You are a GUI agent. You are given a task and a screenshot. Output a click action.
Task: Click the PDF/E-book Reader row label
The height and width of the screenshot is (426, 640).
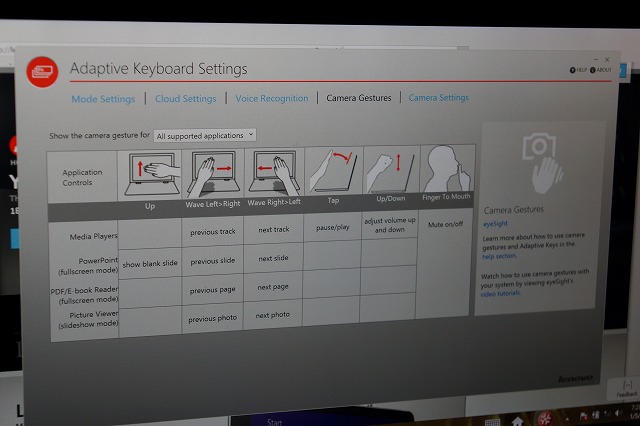pyautogui.click(x=84, y=295)
